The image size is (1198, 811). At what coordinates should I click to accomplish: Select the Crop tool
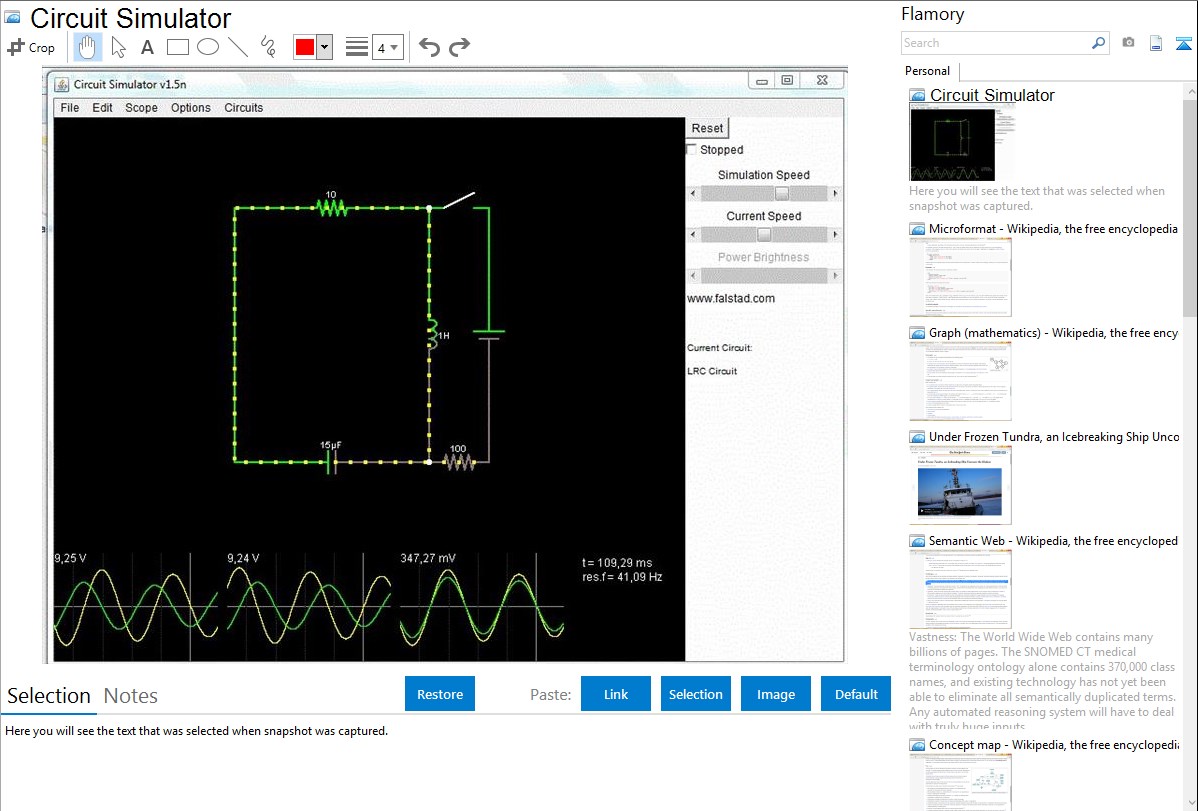31,47
